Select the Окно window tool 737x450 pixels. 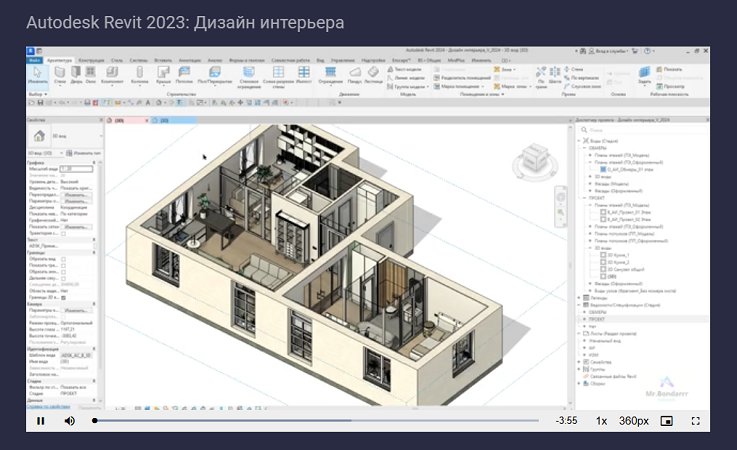92,75
